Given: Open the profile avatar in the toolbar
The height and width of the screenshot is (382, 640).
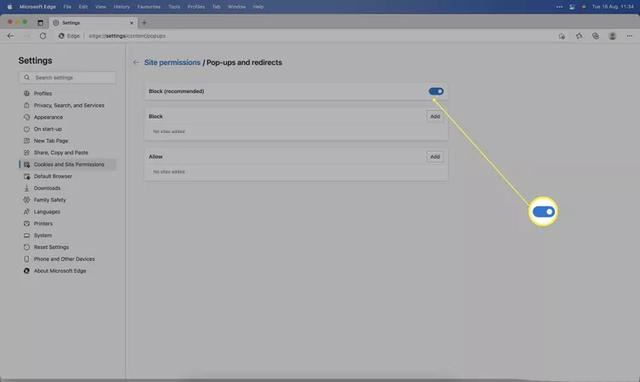Looking at the screenshot, I should pos(612,36).
